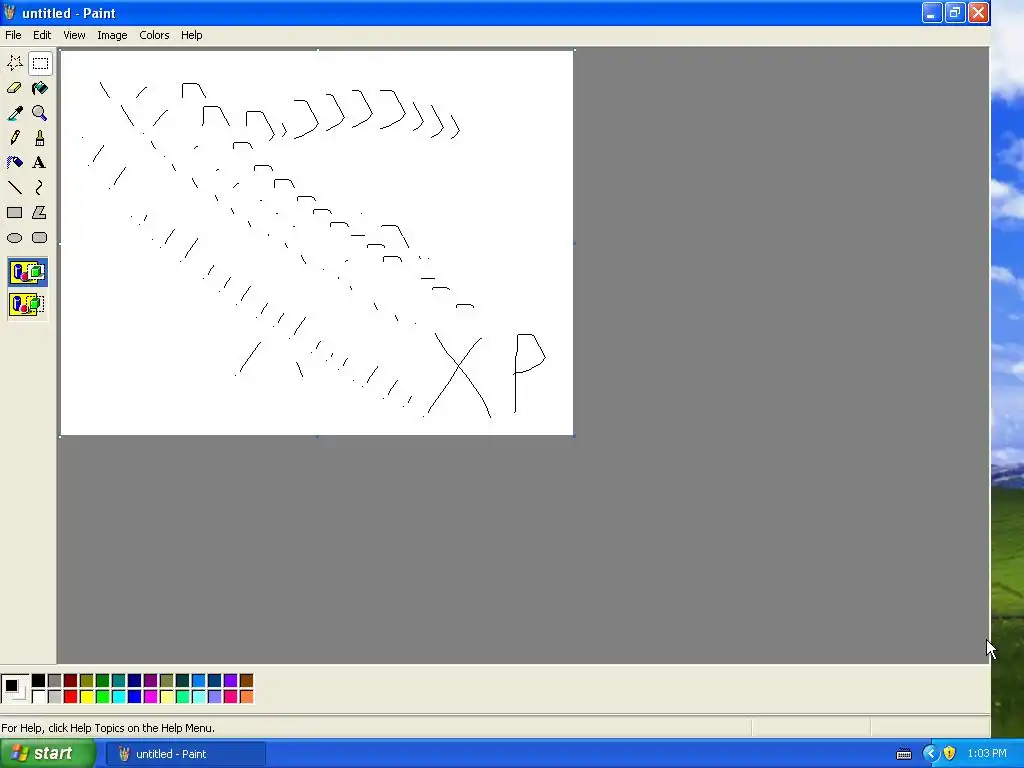
Task: Select the purple swatch in top row
Action: [150, 681]
